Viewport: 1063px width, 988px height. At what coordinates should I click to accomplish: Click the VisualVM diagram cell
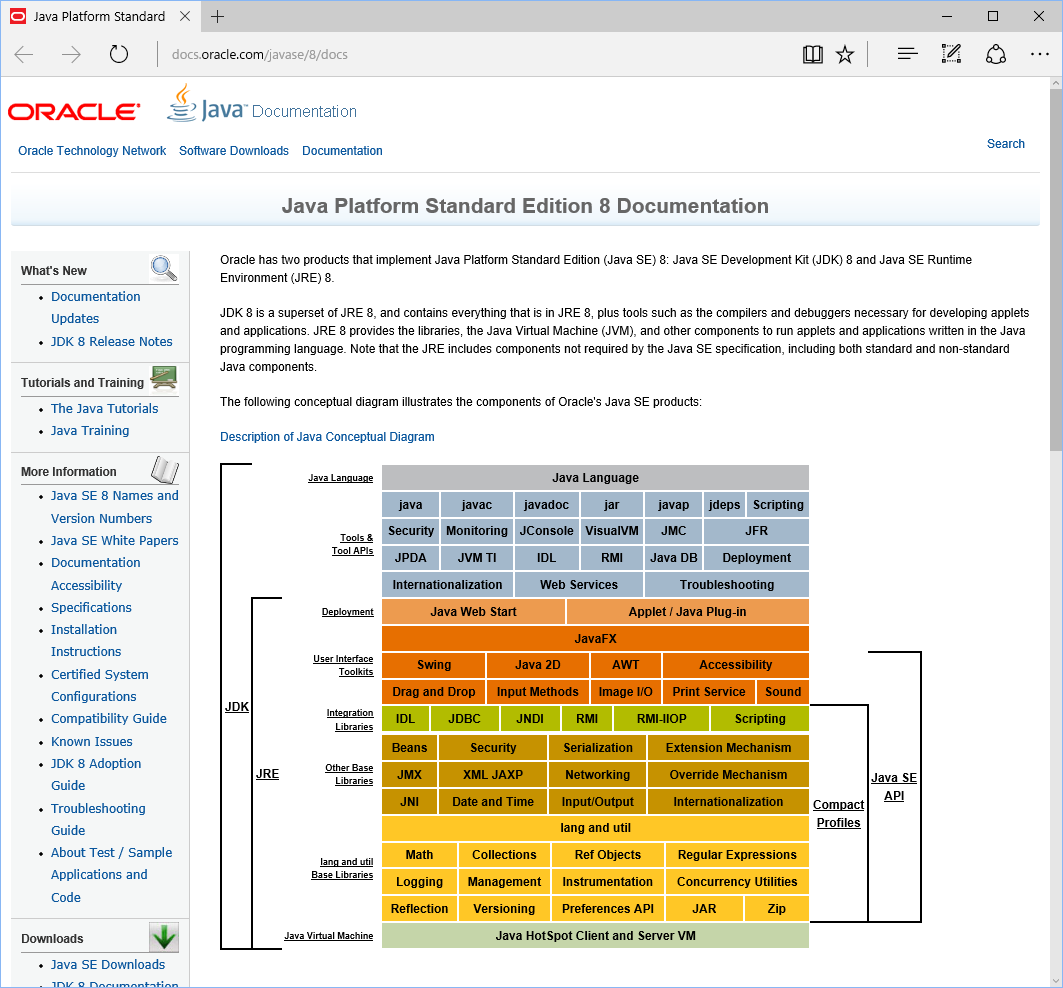click(x=611, y=531)
